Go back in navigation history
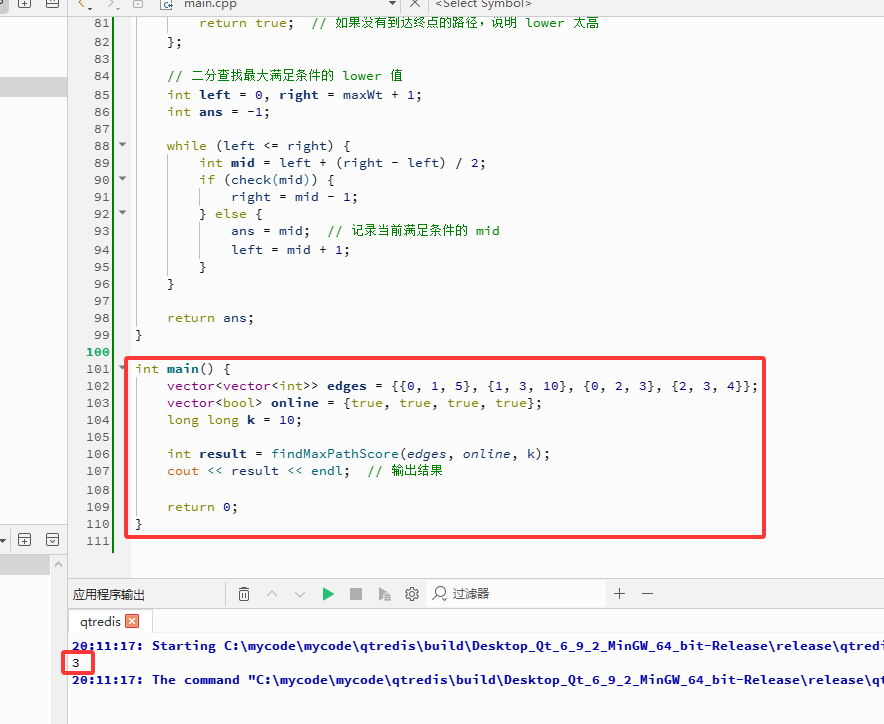 tap(83, 5)
